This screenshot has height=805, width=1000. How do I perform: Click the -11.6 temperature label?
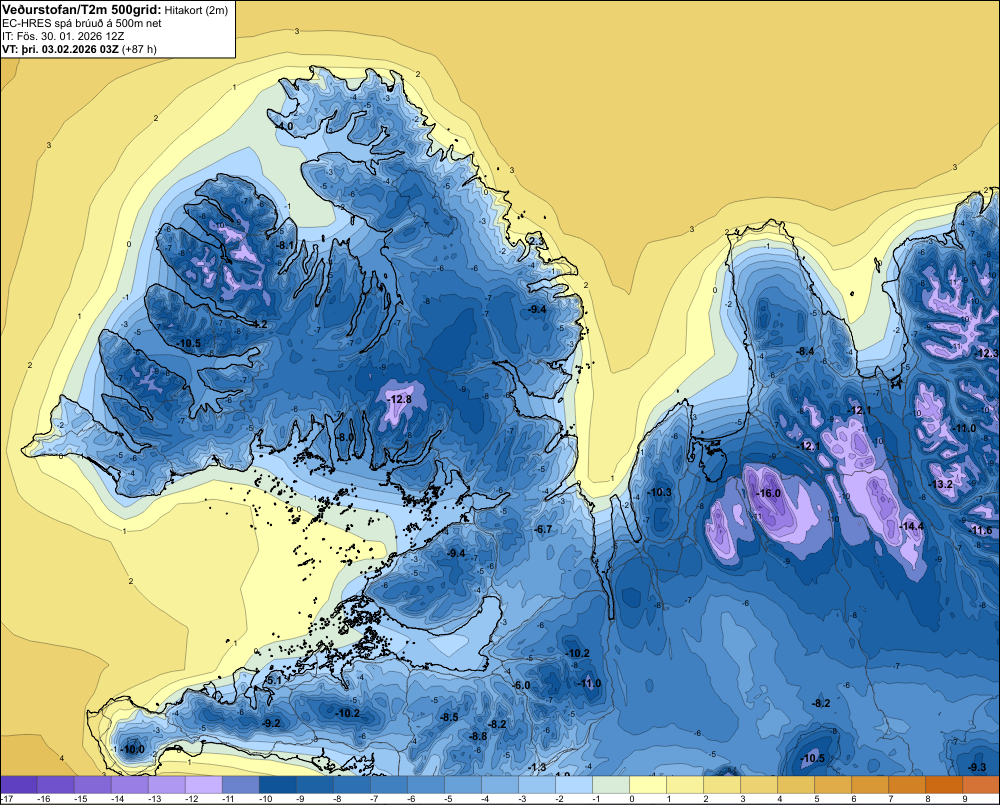click(981, 531)
